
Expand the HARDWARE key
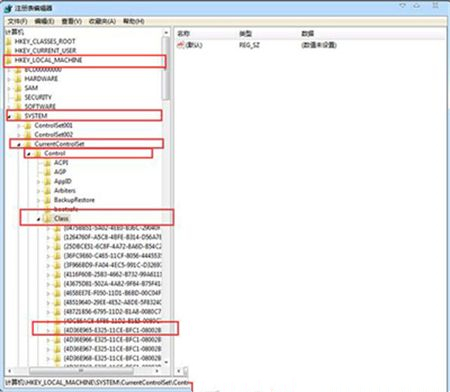click(9, 79)
